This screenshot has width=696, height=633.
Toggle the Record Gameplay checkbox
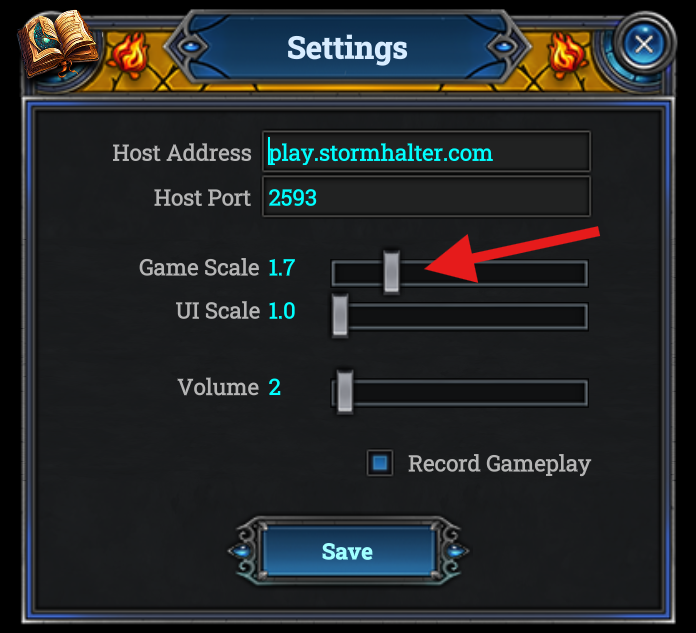[x=380, y=463]
